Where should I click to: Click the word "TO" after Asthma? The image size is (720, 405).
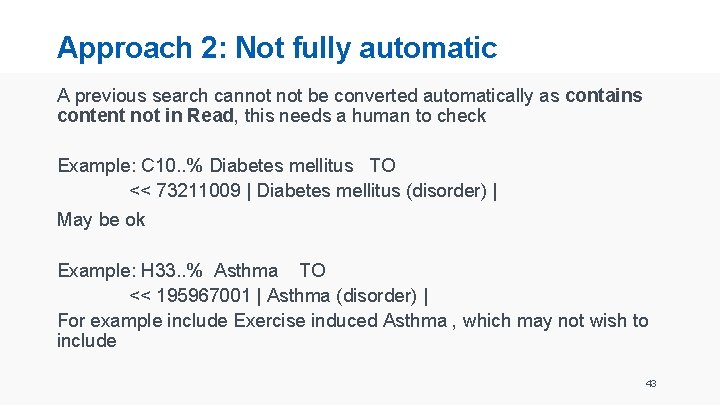pyautogui.click(x=312, y=270)
